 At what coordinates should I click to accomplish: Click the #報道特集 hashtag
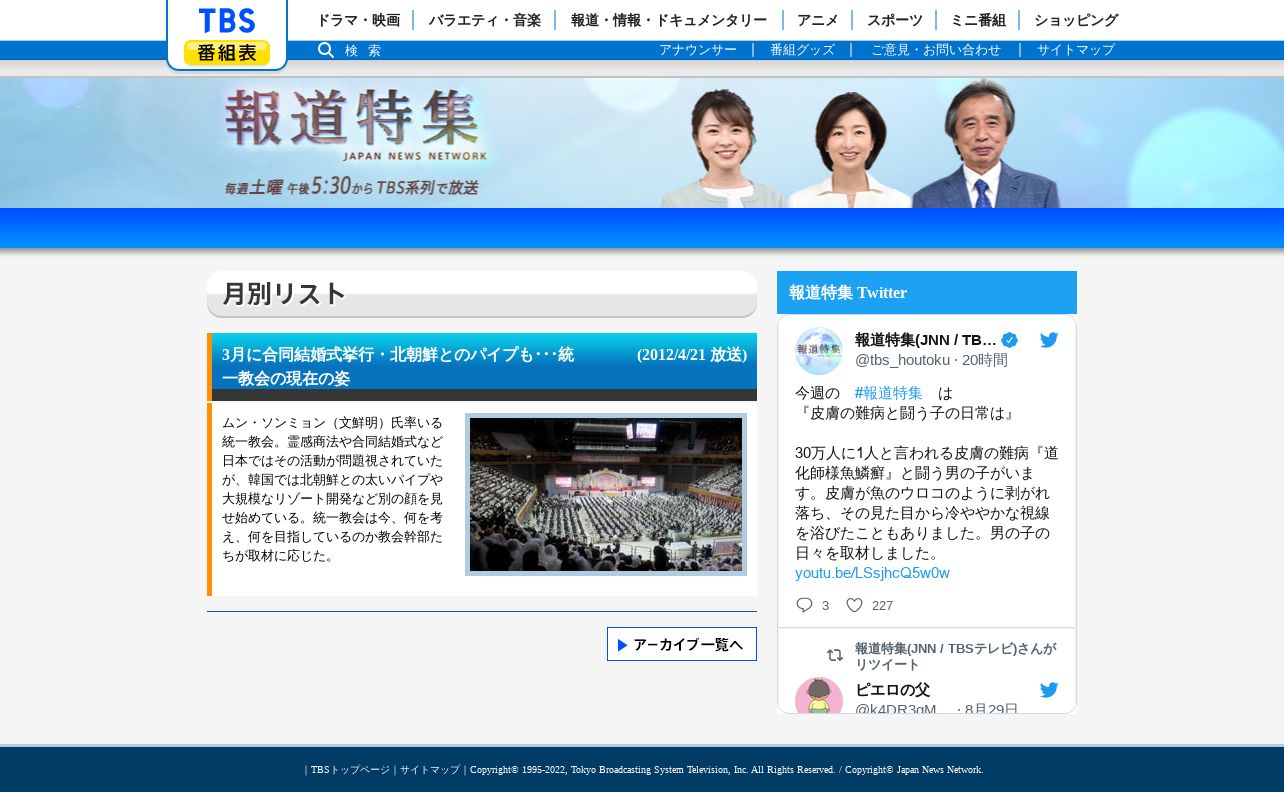(x=889, y=393)
